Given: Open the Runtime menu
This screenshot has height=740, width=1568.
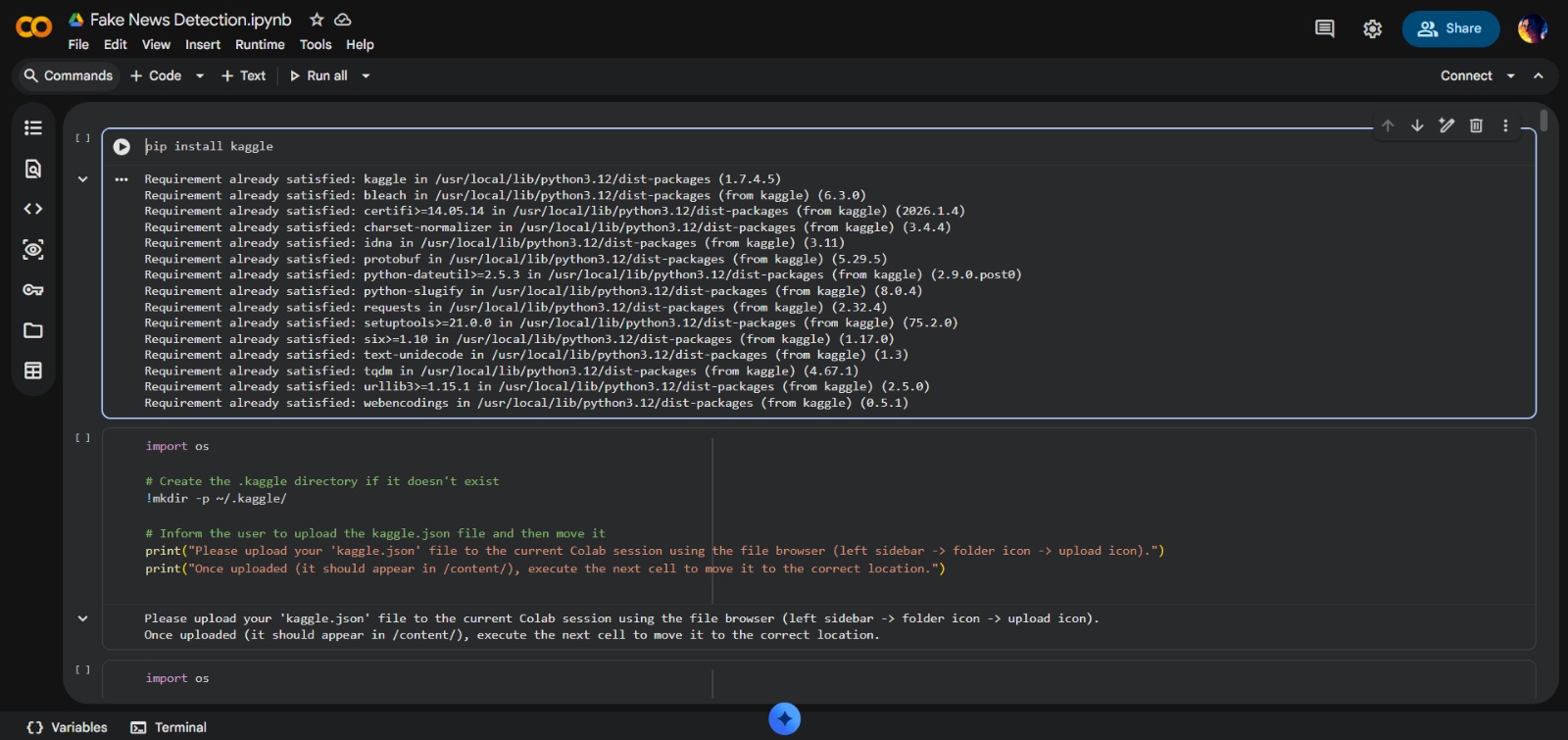Looking at the screenshot, I should (260, 45).
